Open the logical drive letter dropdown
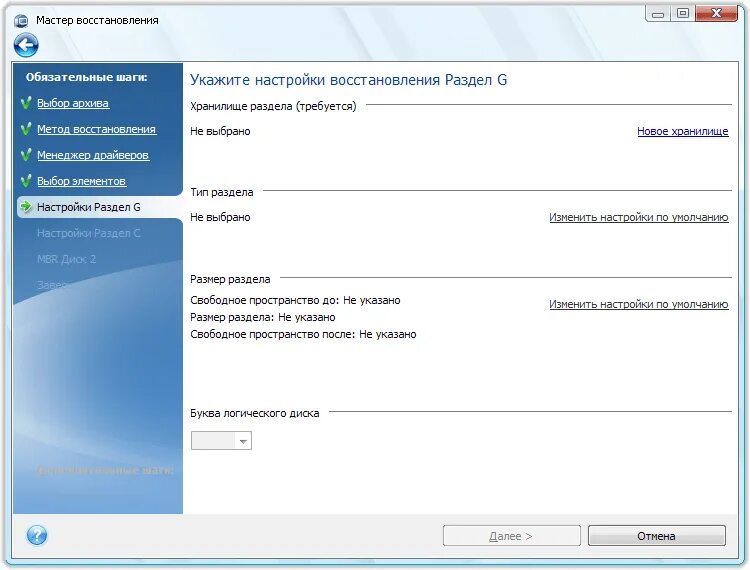The height and width of the screenshot is (570, 750). pyautogui.click(x=221, y=441)
